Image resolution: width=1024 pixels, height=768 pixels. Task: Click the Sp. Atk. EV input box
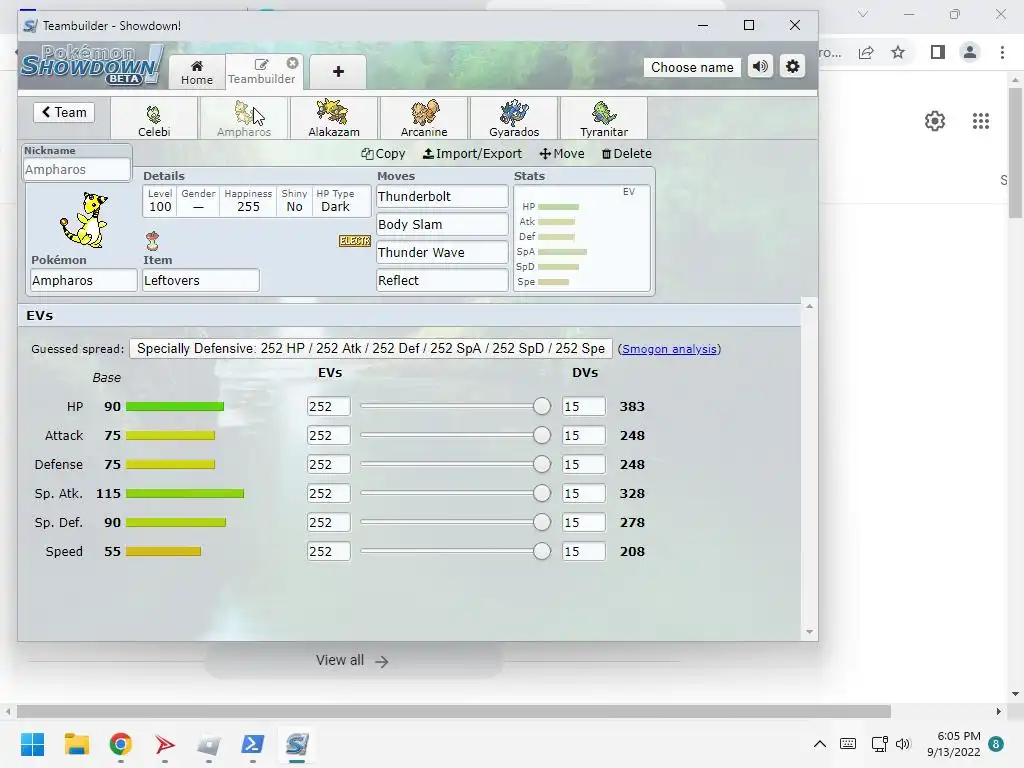(328, 494)
